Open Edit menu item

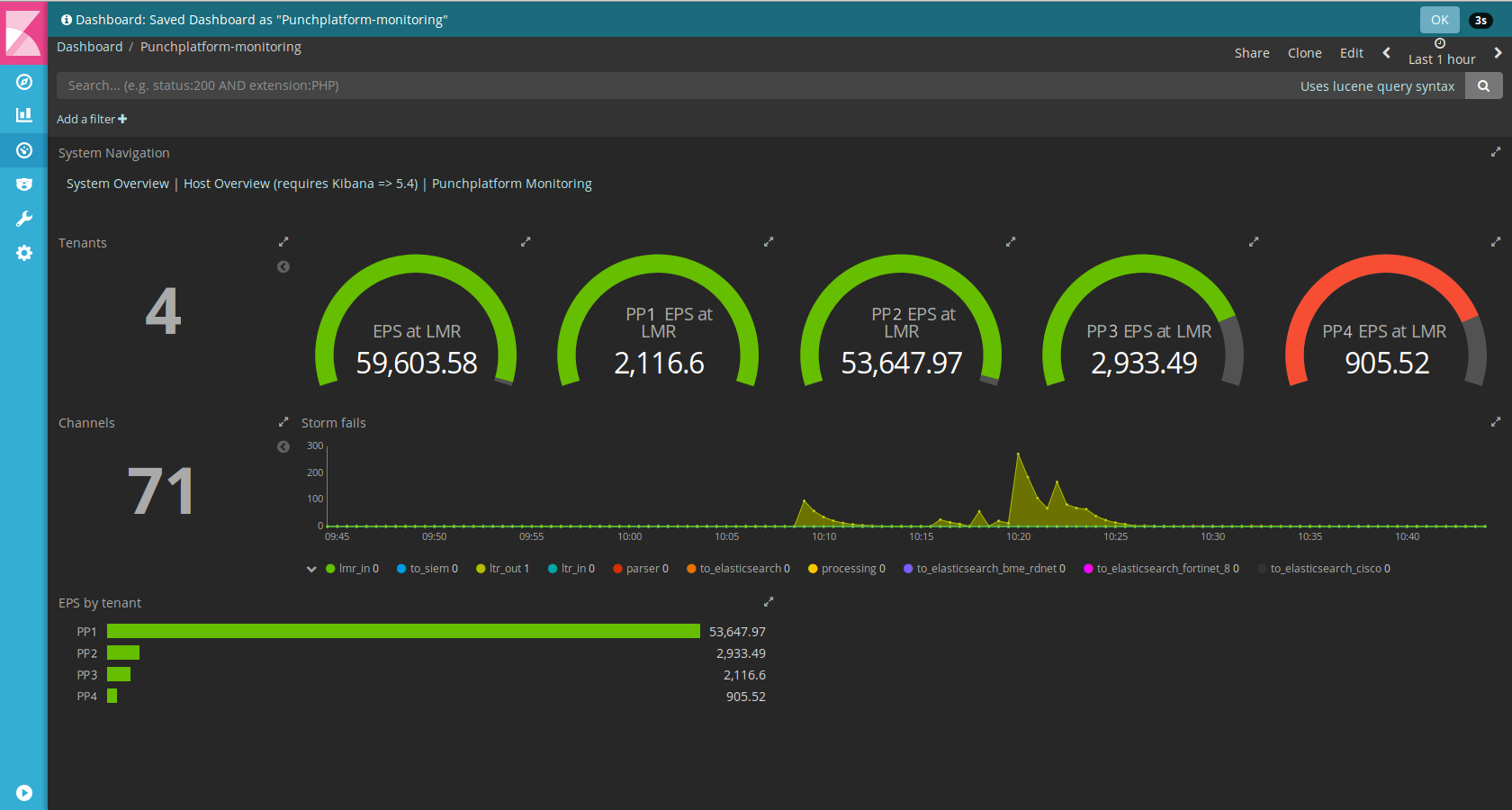coord(1351,53)
